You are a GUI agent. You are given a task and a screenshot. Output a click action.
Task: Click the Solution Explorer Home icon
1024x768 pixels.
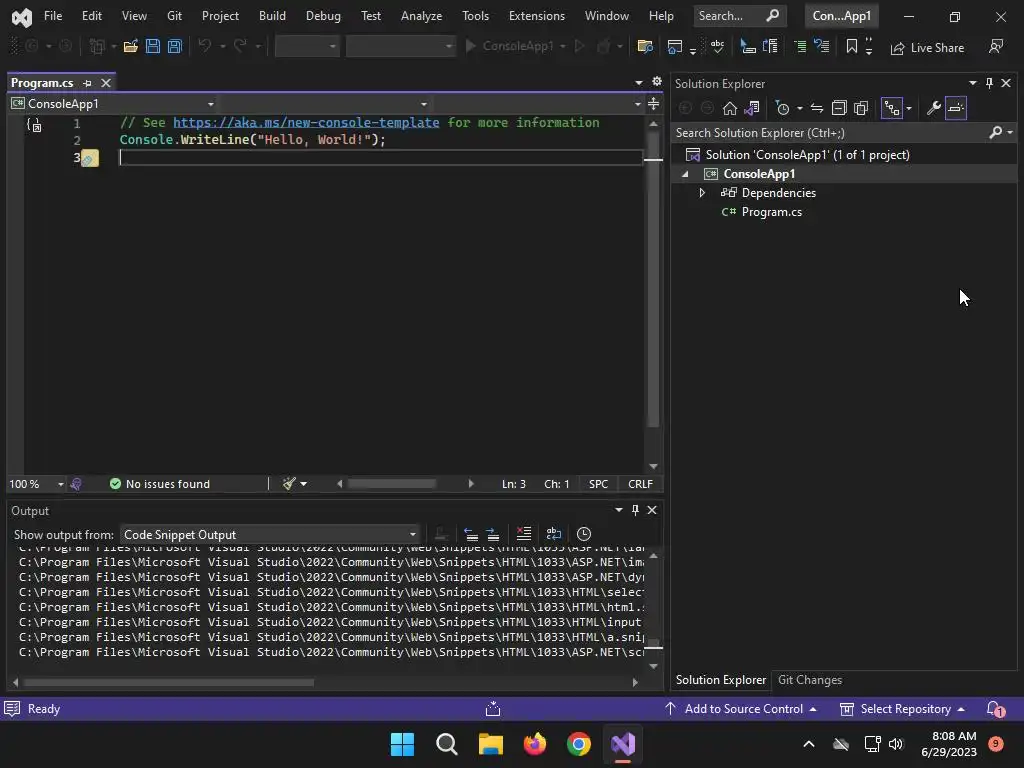pos(729,108)
